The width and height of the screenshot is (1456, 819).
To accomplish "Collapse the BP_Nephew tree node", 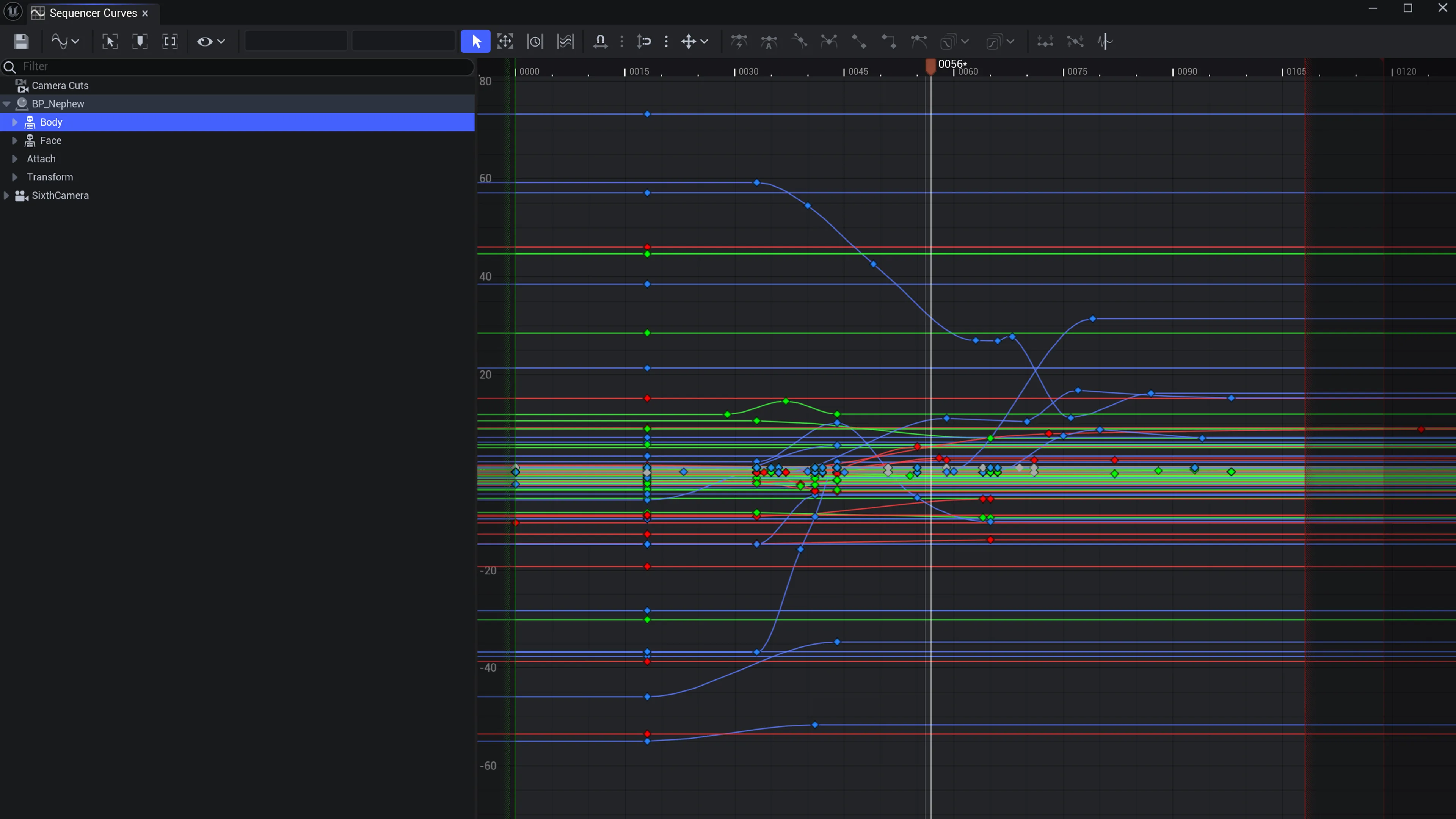I will (7, 104).
